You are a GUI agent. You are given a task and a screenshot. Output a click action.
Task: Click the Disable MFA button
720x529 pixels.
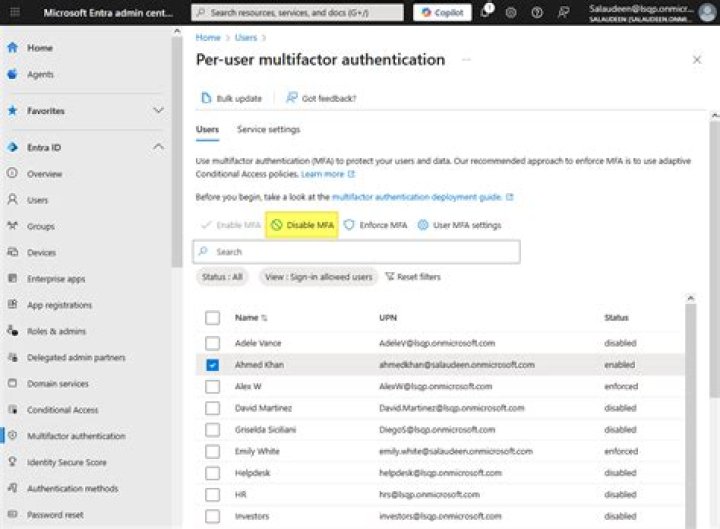tap(302, 225)
